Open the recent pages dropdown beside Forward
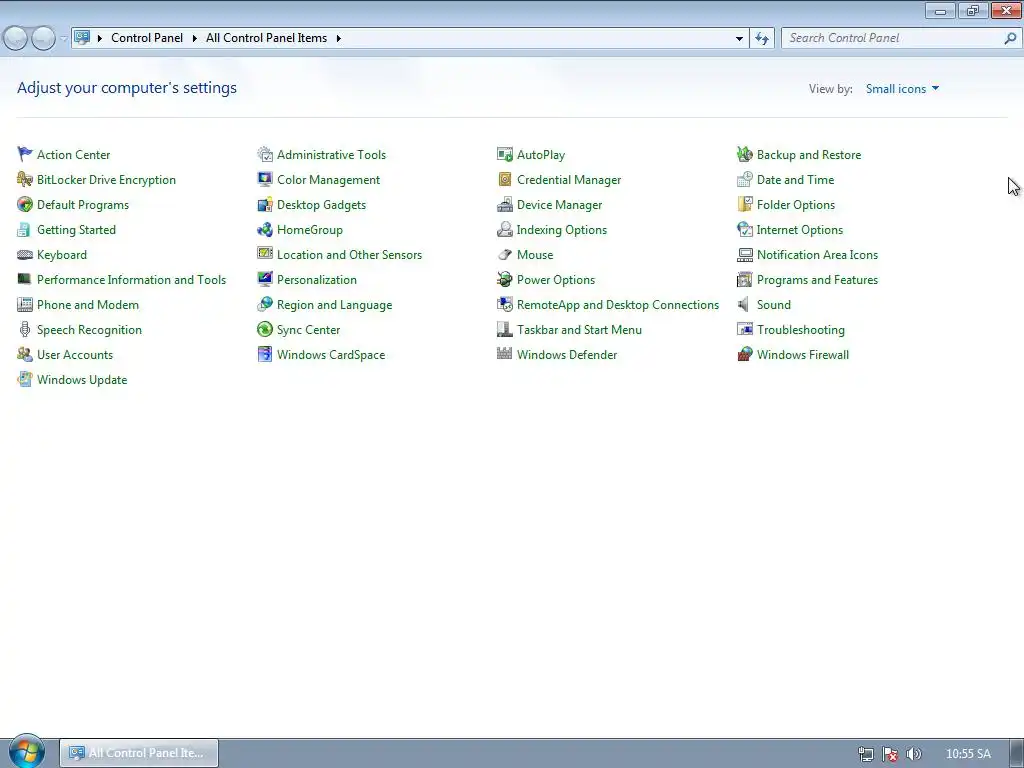 [x=63, y=39]
